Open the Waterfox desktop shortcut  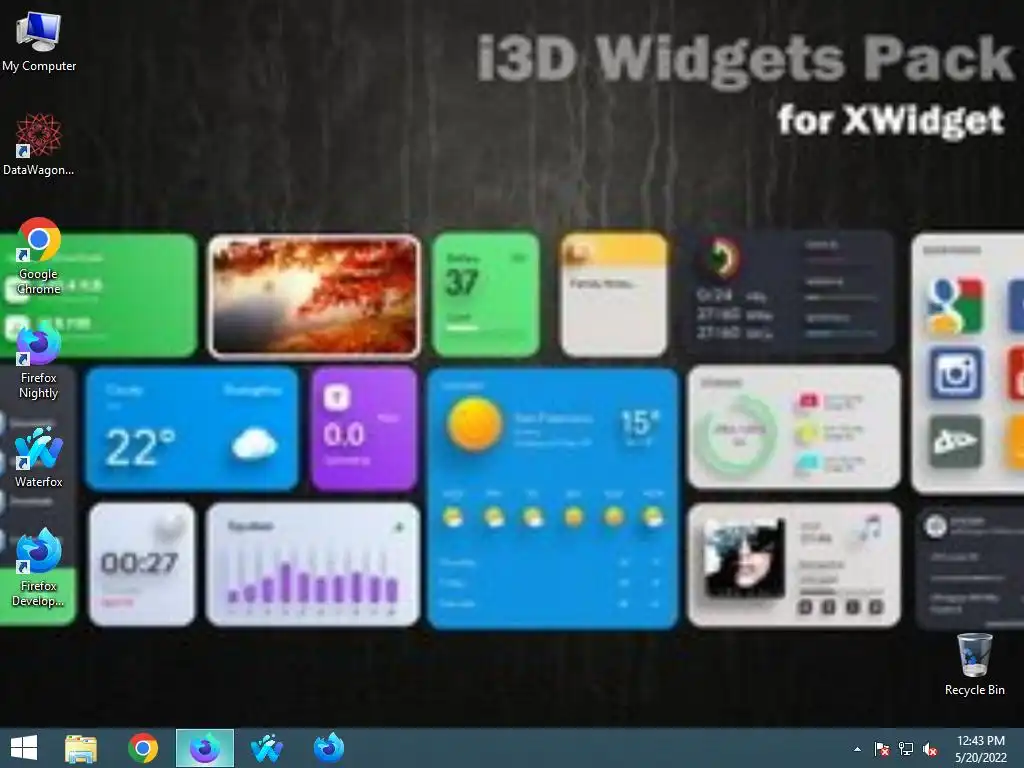click(39, 457)
